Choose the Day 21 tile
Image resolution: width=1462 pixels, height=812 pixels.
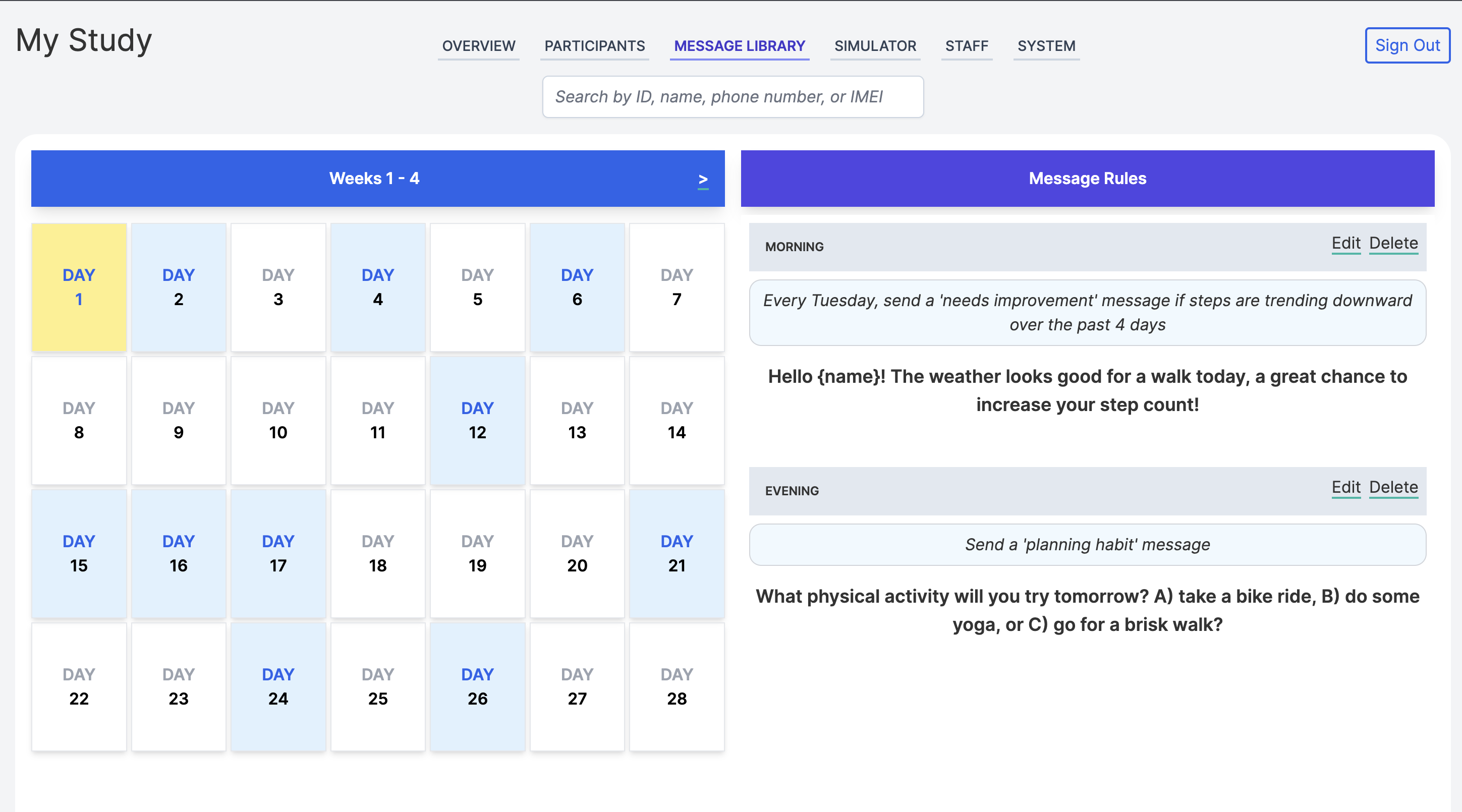click(x=677, y=554)
